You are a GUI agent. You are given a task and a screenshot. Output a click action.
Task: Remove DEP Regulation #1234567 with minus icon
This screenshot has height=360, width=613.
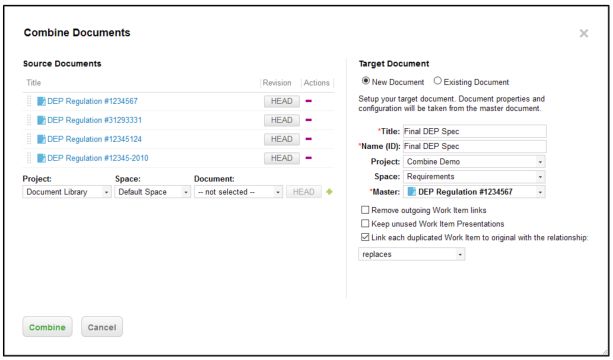[308, 101]
